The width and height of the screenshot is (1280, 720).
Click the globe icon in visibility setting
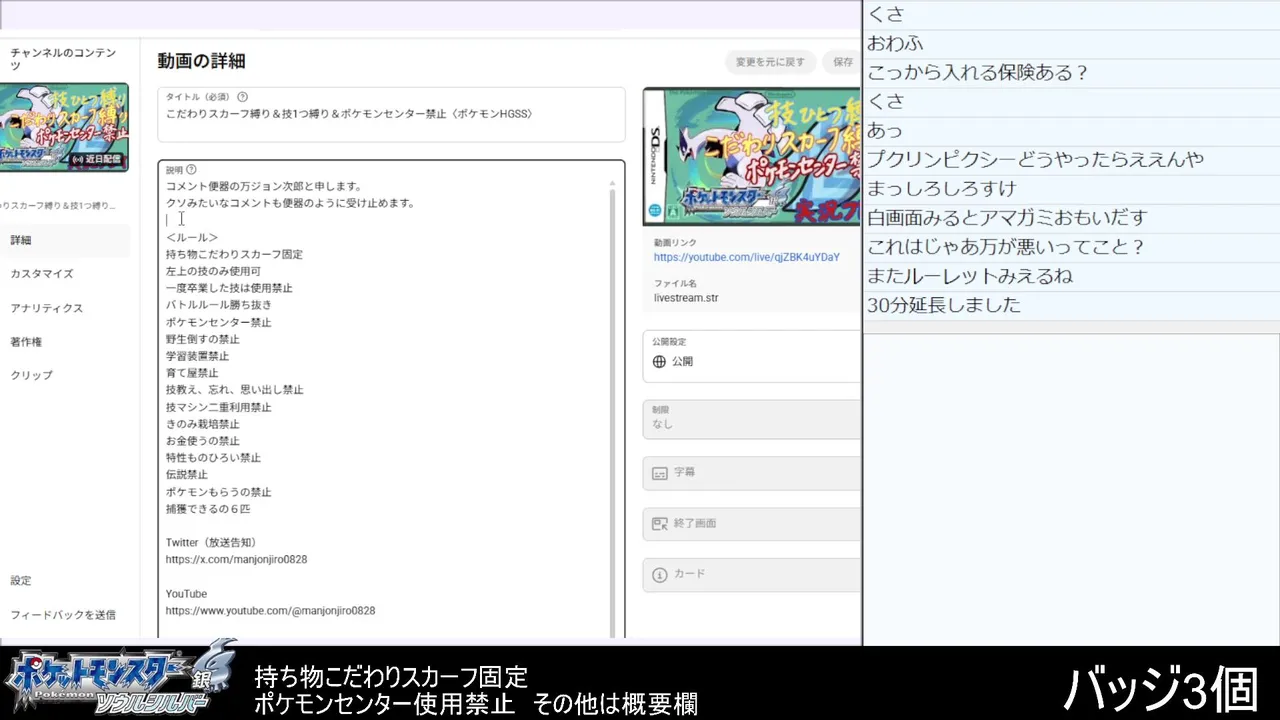click(x=659, y=362)
